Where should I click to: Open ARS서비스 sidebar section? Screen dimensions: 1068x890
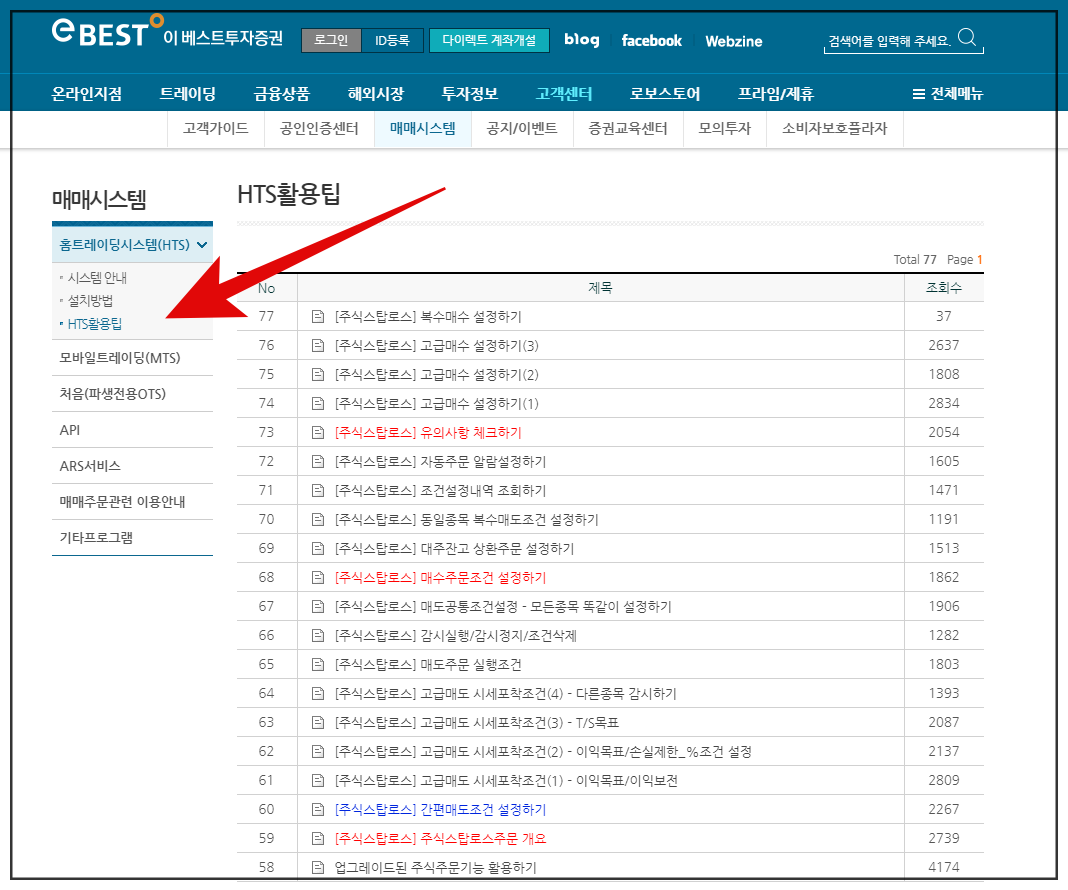[132, 466]
